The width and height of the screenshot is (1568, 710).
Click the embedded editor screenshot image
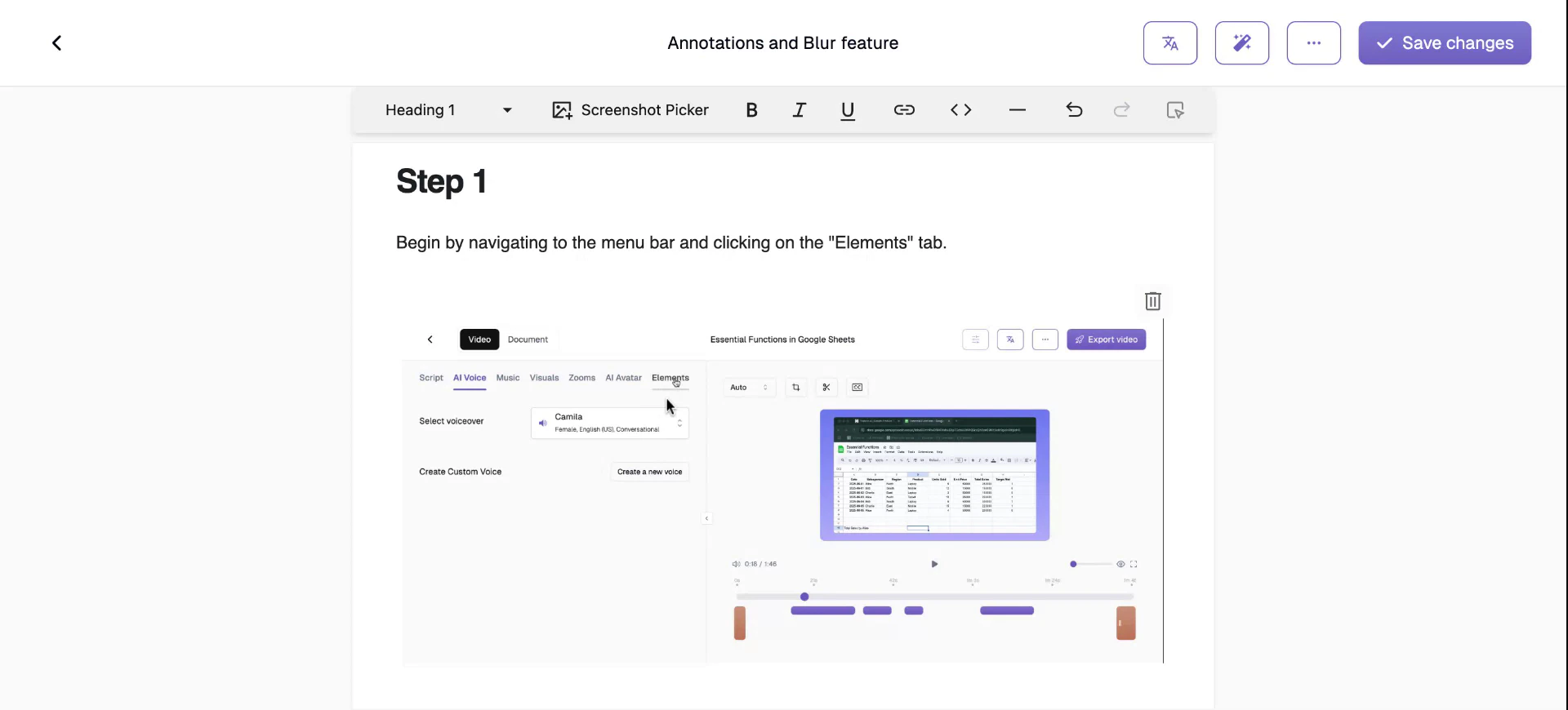(x=782, y=492)
